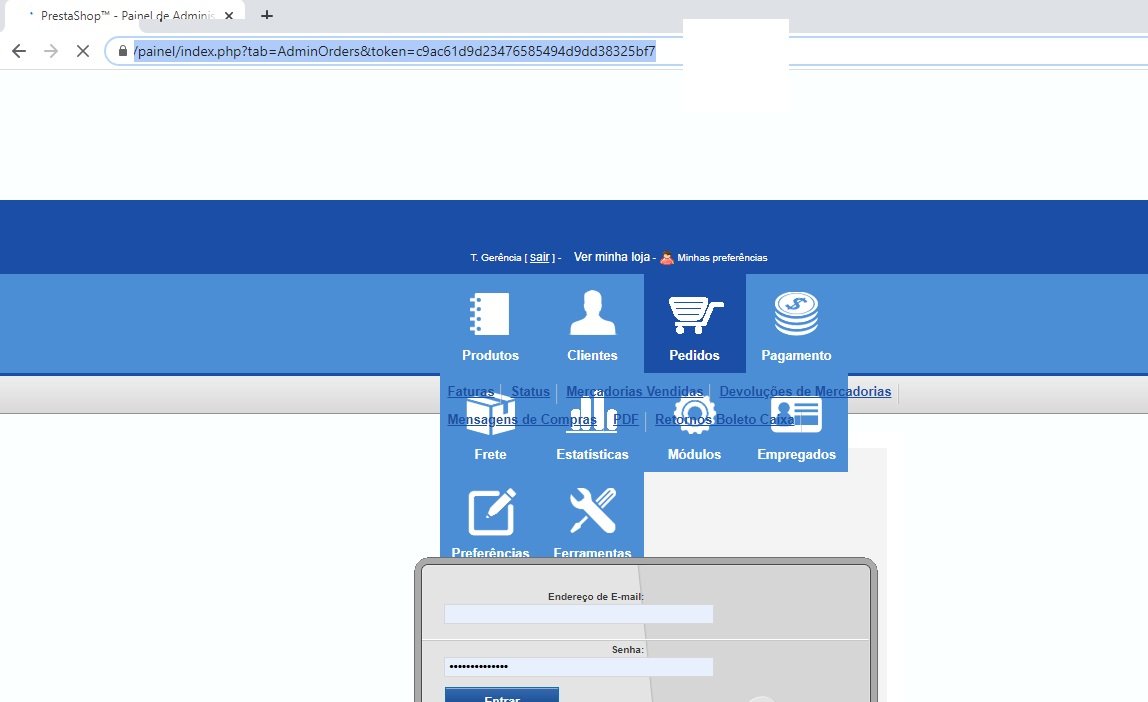
Task: Click the Frete menu label
Action: (x=490, y=455)
